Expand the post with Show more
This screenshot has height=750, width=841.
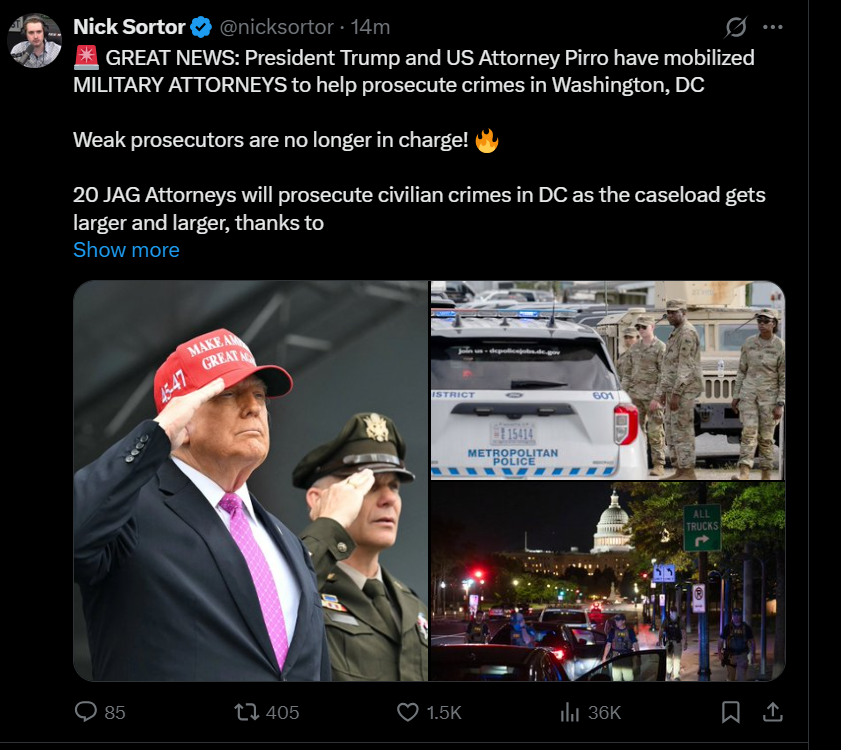click(126, 250)
